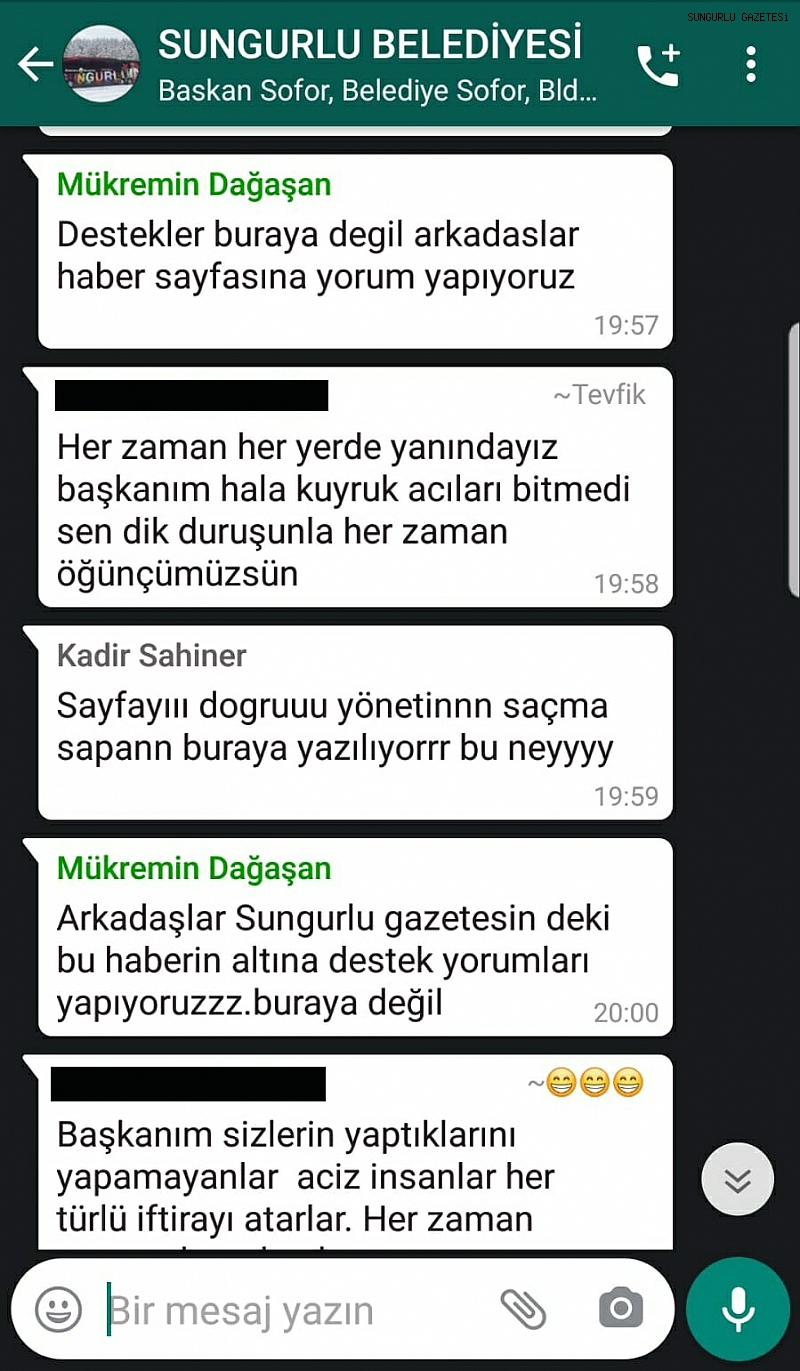800x1371 pixels.
Task: Tap the green microphone voice button
Action: pos(738,1308)
